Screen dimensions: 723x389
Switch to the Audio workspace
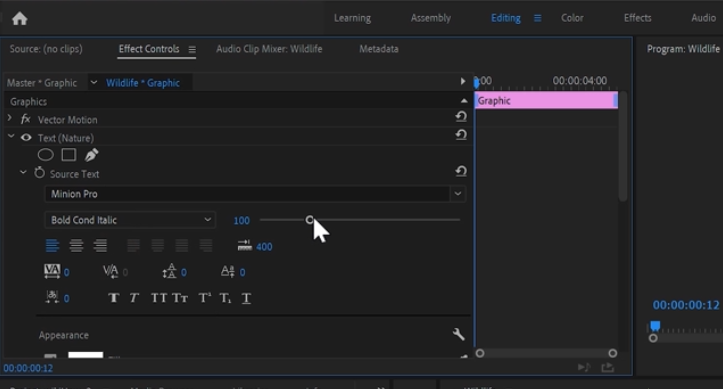(x=703, y=18)
